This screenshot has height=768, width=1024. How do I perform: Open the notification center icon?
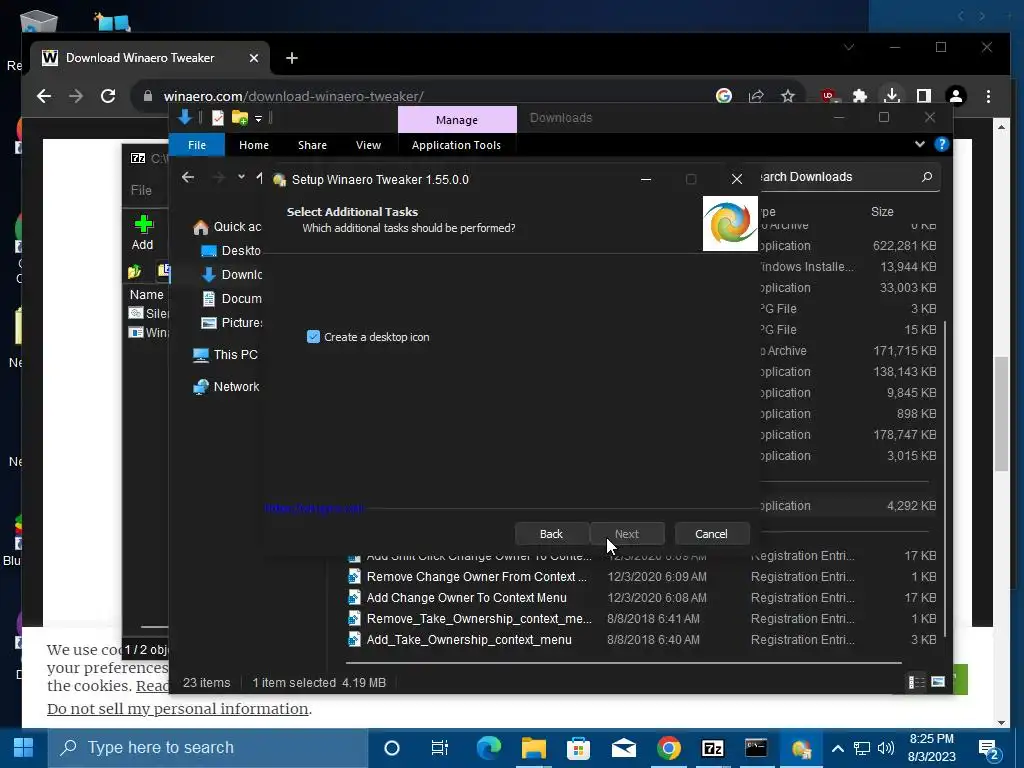coord(989,749)
